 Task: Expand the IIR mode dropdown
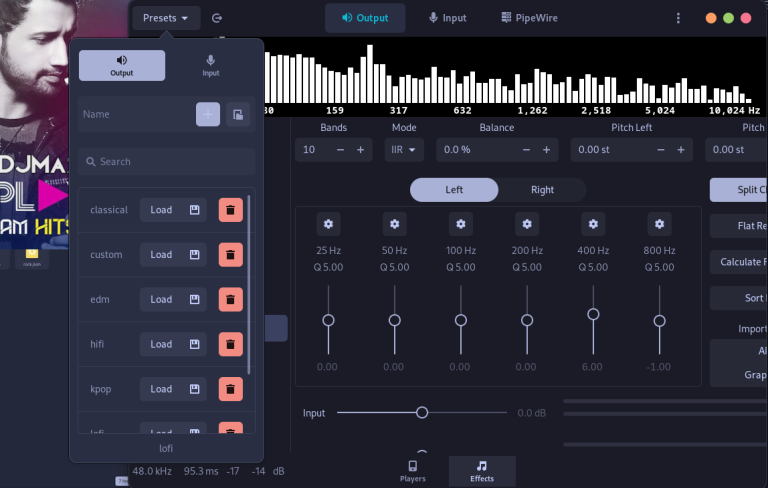(404, 150)
